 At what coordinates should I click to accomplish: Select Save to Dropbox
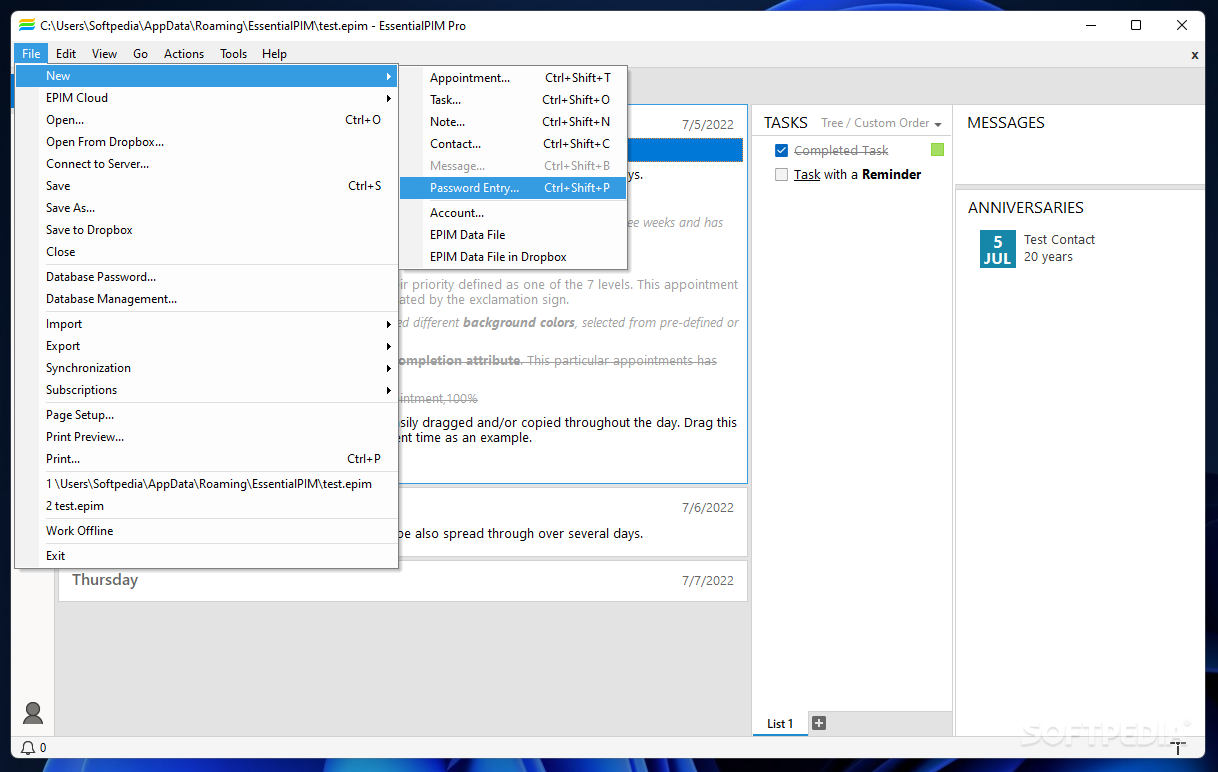point(207,230)
